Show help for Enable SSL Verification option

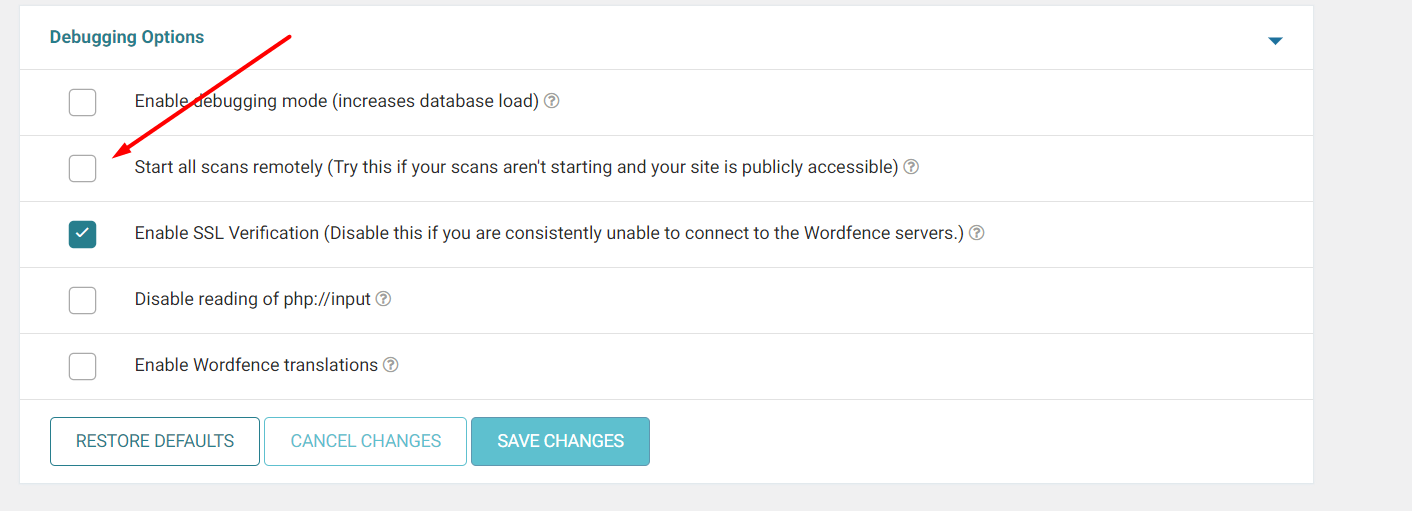click(x=977, y=233)
